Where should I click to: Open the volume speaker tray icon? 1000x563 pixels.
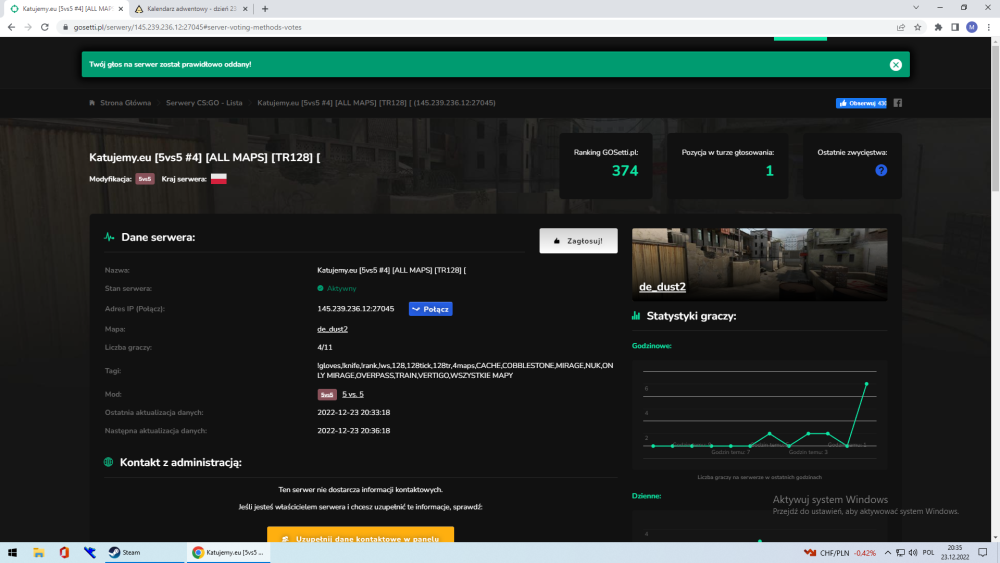pyautogui.click(x=913, y=553)
